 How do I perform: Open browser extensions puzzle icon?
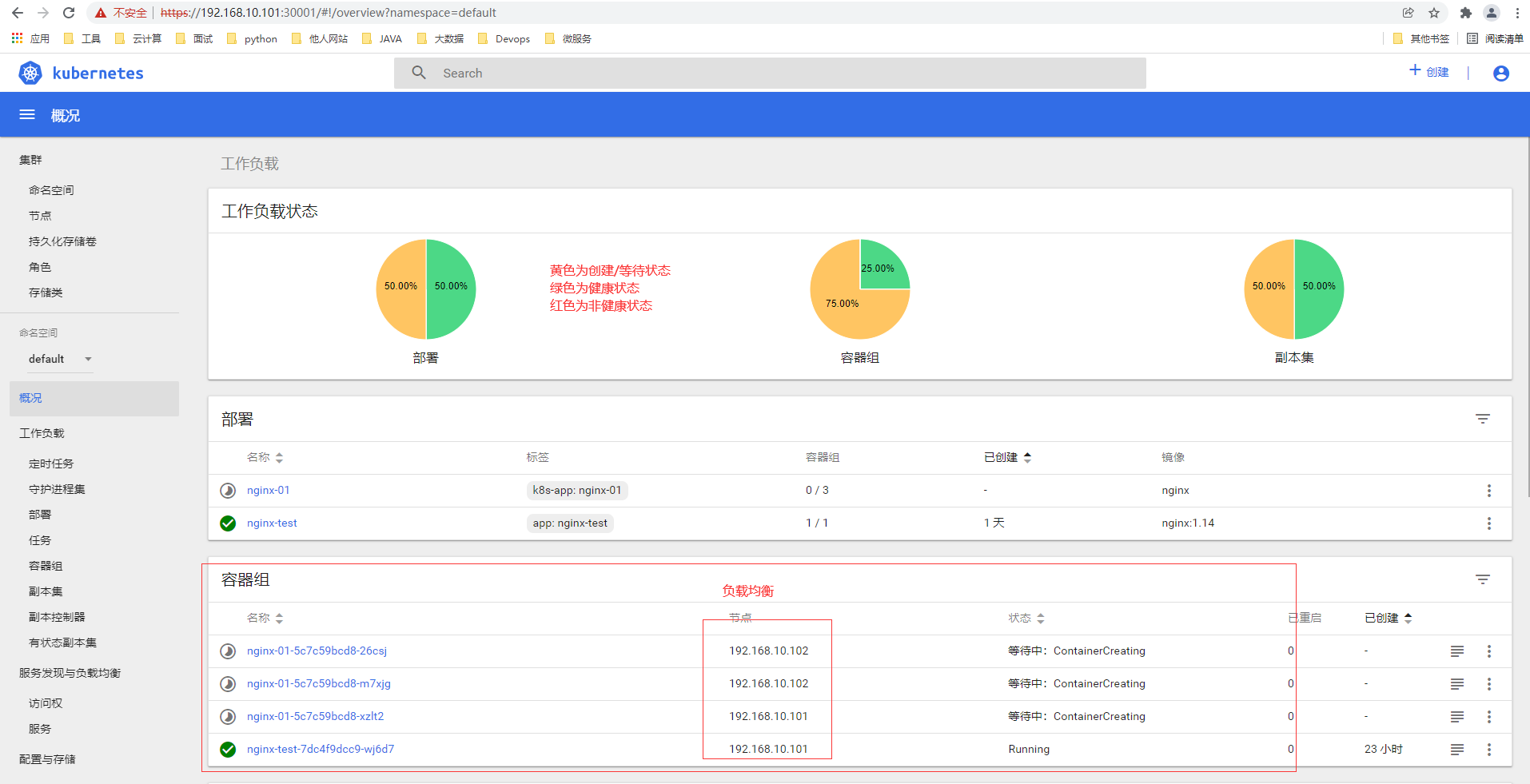pyautogui.click(x=1465, y=13)
